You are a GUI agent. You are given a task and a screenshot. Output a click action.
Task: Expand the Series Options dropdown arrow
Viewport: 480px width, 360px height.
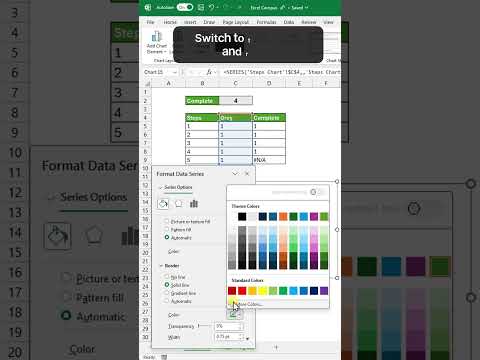161,187
